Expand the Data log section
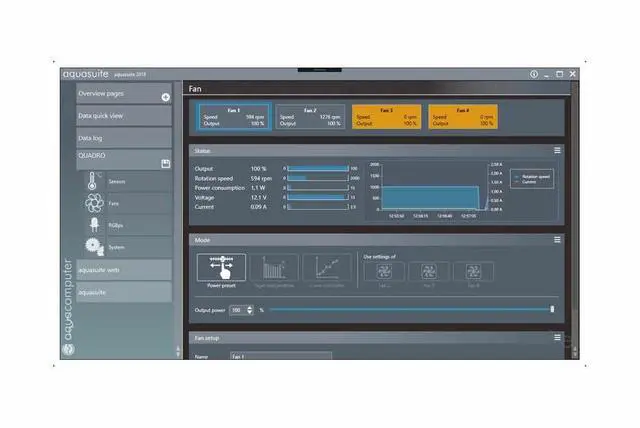This screenshot has width=640, height=428. (x=124, y=138)
